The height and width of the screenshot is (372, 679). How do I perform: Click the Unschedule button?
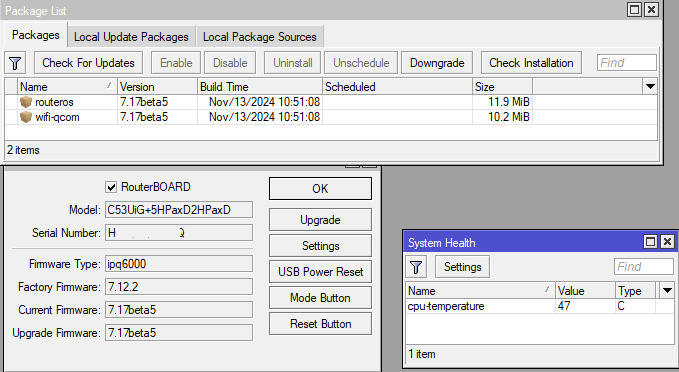pyautogui.click(x=361, y=63)
